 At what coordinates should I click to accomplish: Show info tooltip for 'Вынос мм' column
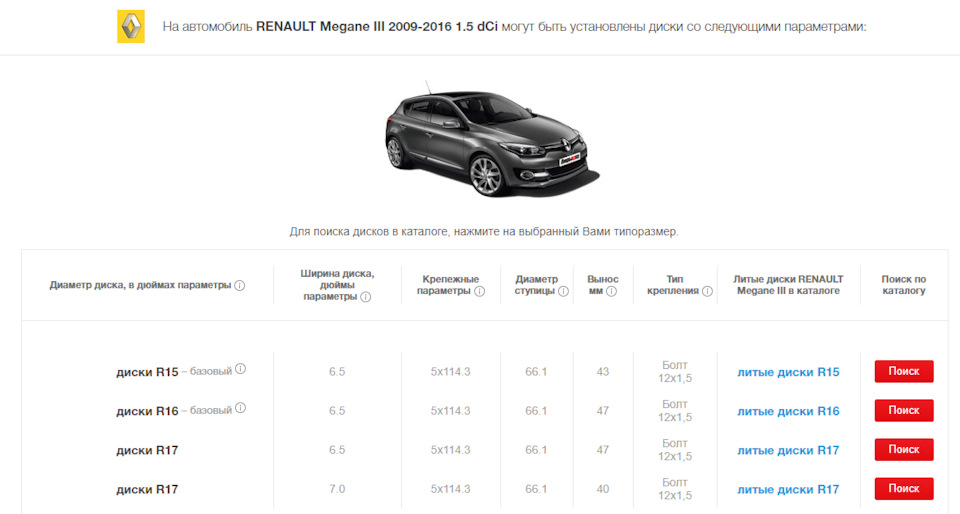point(611,291)
